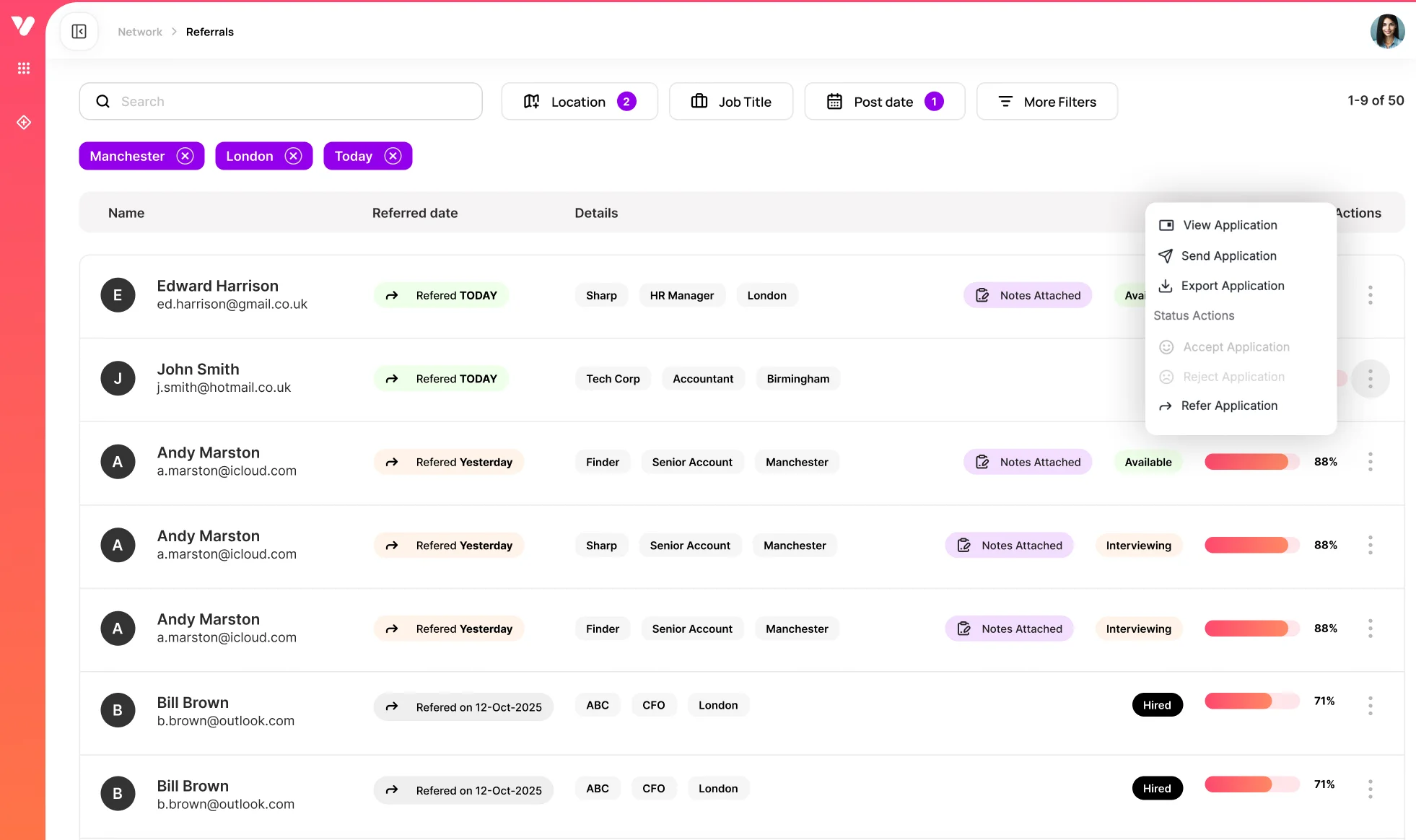Open the apps grid icon in sidebar
The height and width of the screenshot is (840, 1416).
coord(24,68)
